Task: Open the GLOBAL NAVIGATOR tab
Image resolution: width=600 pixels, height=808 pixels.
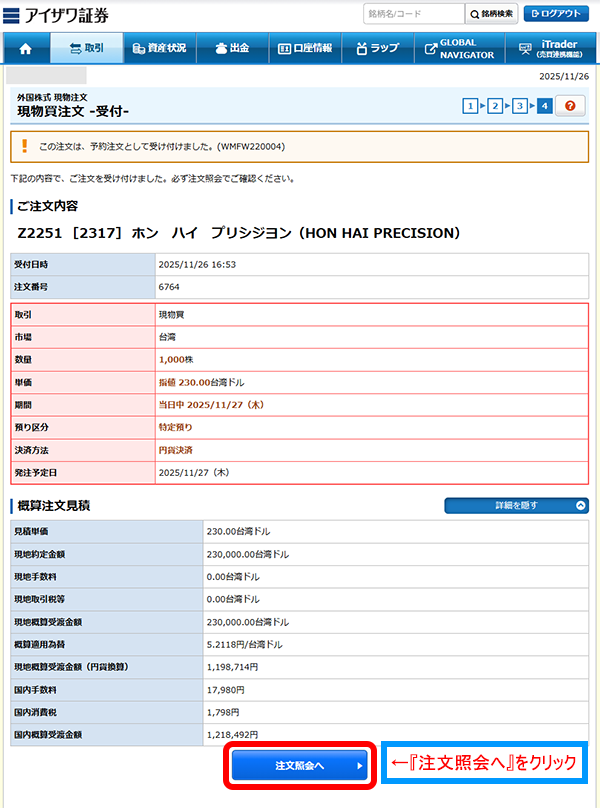Action: (x=460, y=48)
